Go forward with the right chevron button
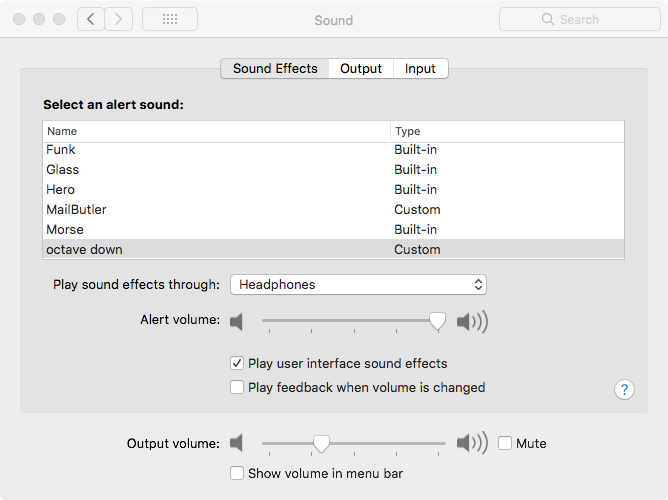The height and width of the screenshot is (500, 668). (x=119, y=19)
